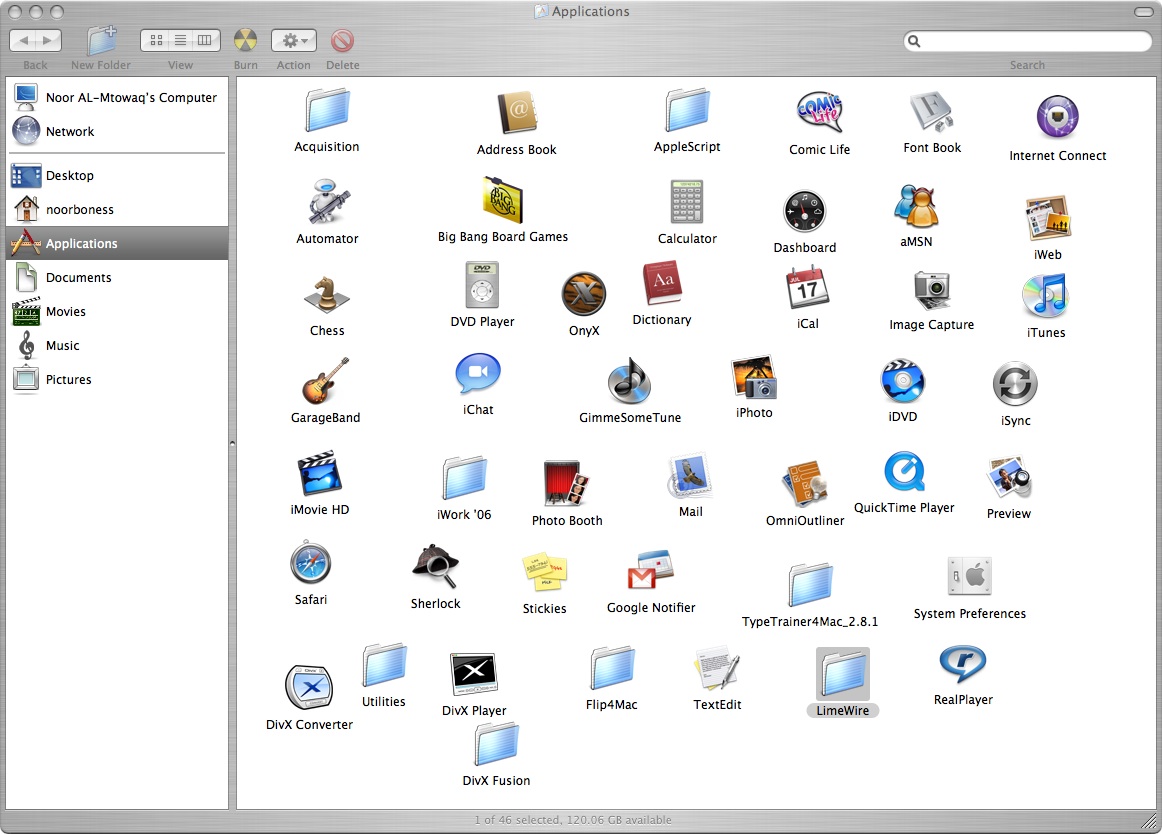Image resolution: width=1162 pixels, height=834 pixels.
Task: Select the DVD Player icon
Action: pos(482,285)
